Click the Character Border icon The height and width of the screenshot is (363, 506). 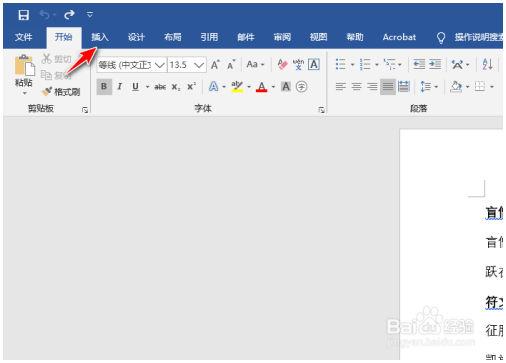click(314, 64)
